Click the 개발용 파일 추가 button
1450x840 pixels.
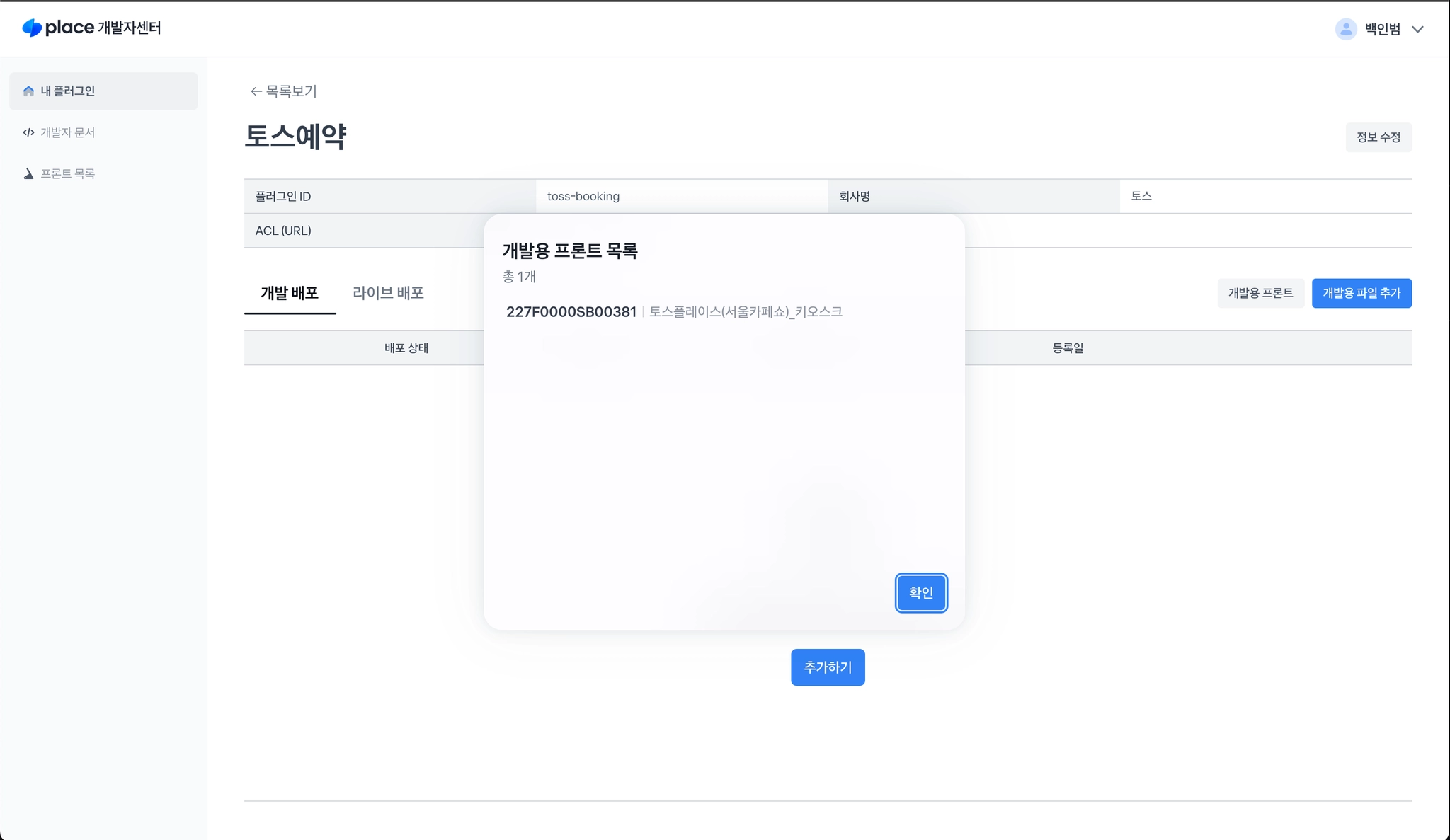tap(1361, 293)
